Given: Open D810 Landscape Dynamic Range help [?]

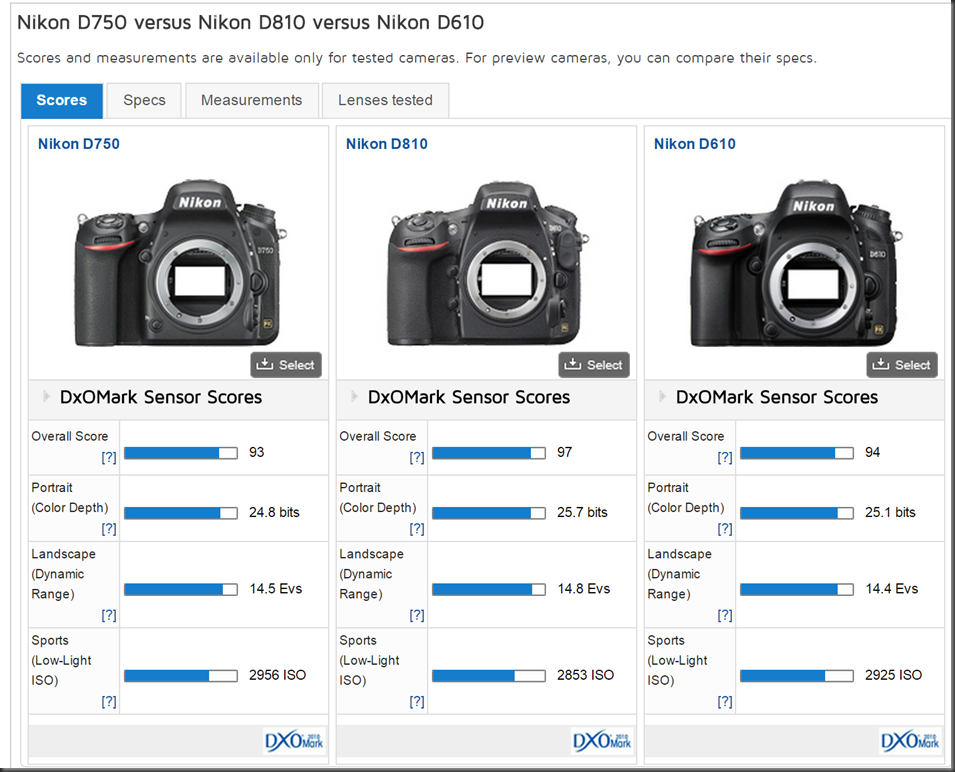Looking at the screenshot, I should [417, 615].
